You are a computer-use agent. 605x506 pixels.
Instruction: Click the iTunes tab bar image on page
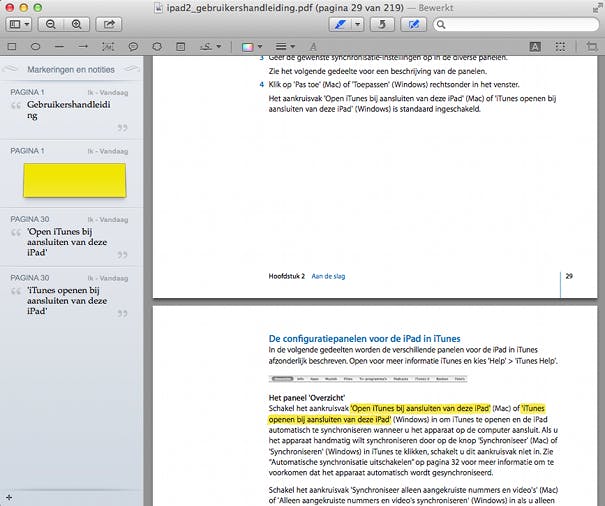click(x=368, y=379)
